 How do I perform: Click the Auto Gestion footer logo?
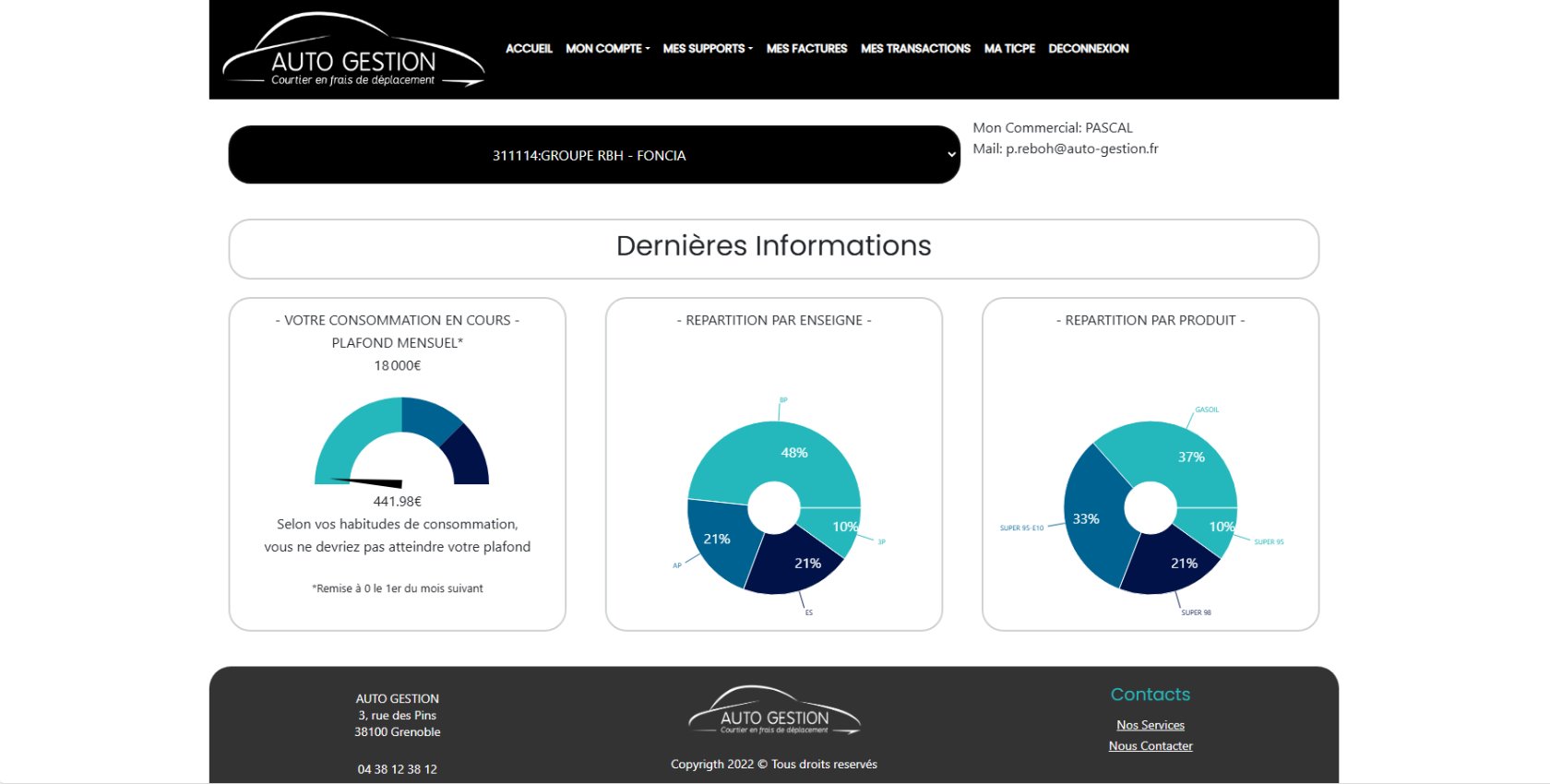point(774,710)
